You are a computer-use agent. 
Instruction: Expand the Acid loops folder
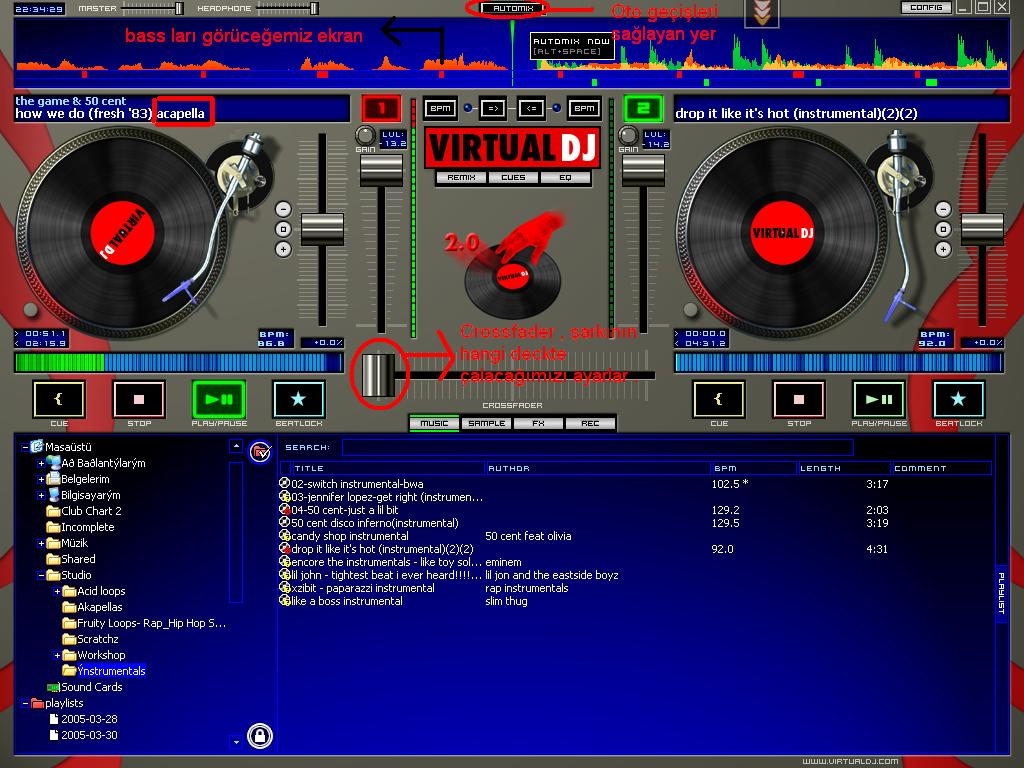tap(57, 591)
